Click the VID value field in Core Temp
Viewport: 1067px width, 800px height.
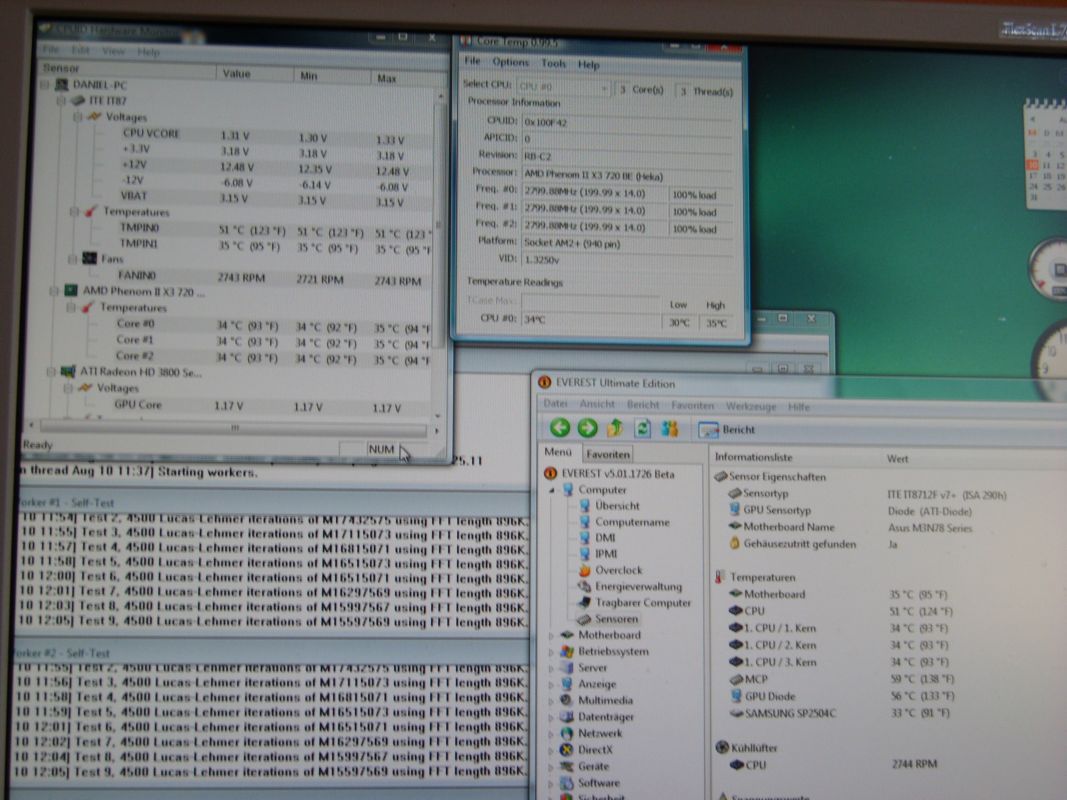pos(626,260)
